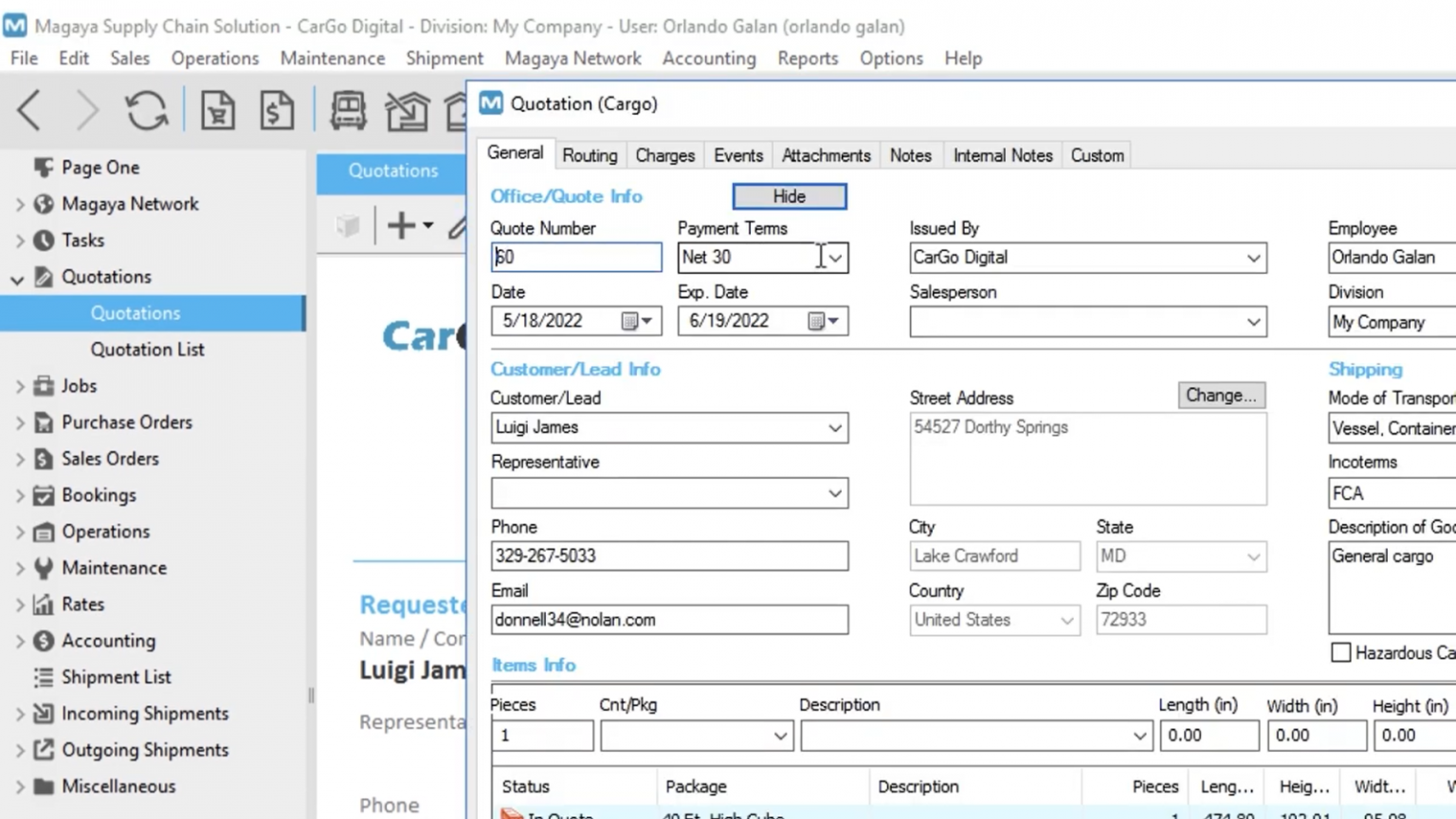1456x819 pixels.
Task: Expand the Customer/Lead dropdown showing Luigi James
Action: point(834,428)
